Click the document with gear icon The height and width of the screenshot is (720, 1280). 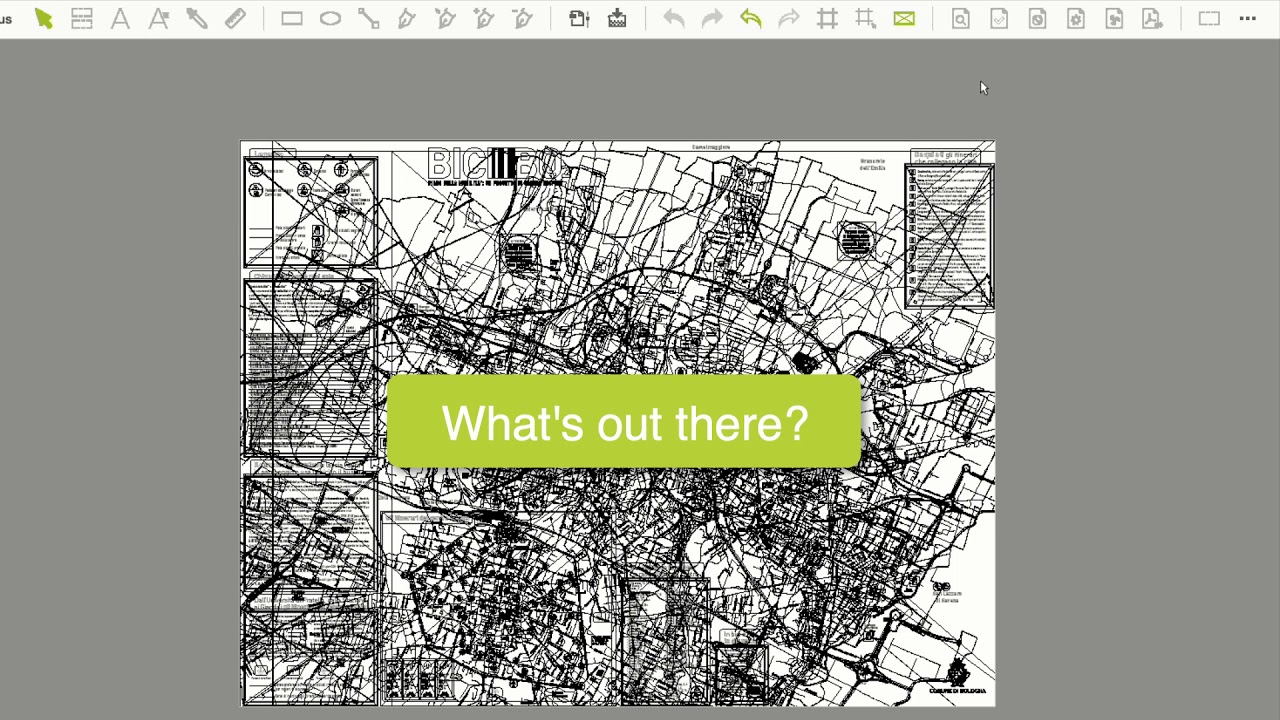(x=1076, y=19)
